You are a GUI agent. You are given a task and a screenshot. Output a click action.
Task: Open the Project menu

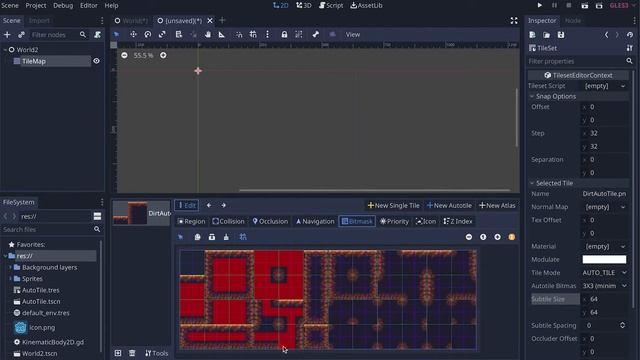pos(36,5)
